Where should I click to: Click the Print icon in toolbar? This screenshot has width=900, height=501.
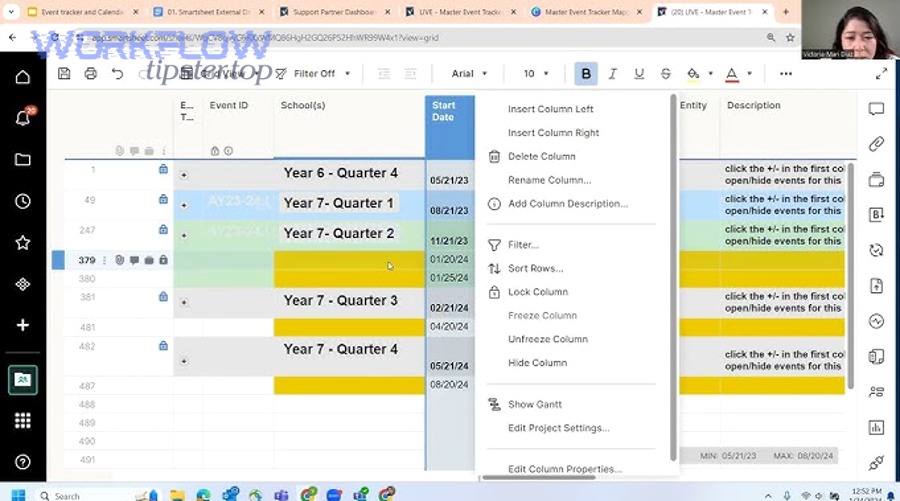(x=91, y=73)
